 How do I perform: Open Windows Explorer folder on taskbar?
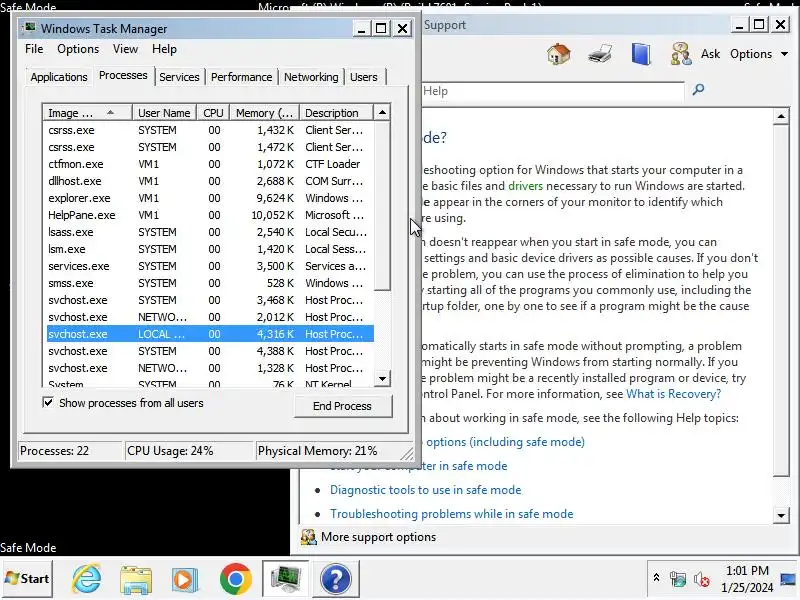pyautogui.click(x=136, y=579)
